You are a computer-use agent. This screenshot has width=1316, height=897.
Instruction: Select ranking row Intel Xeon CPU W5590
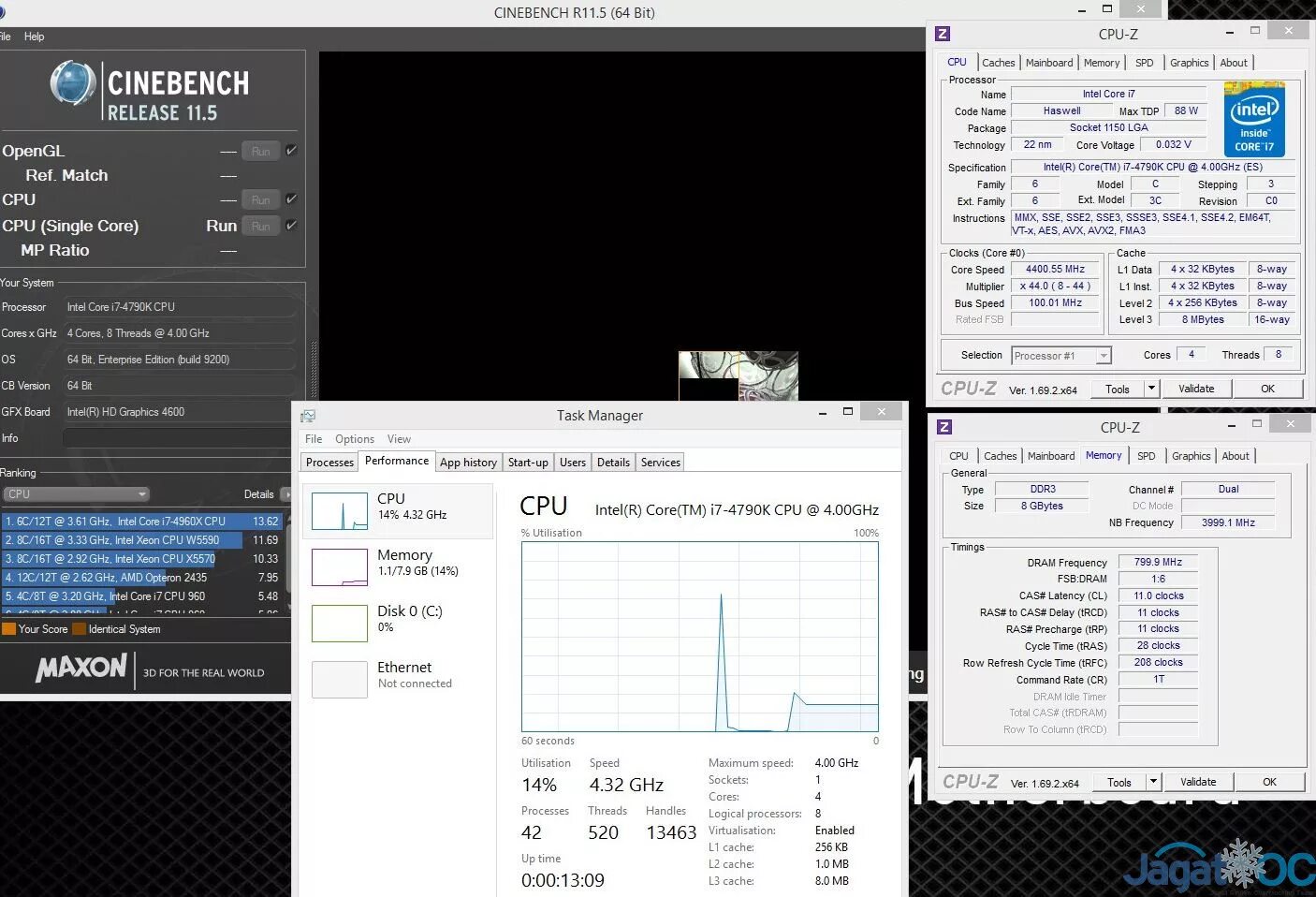[x=141, y=540]
